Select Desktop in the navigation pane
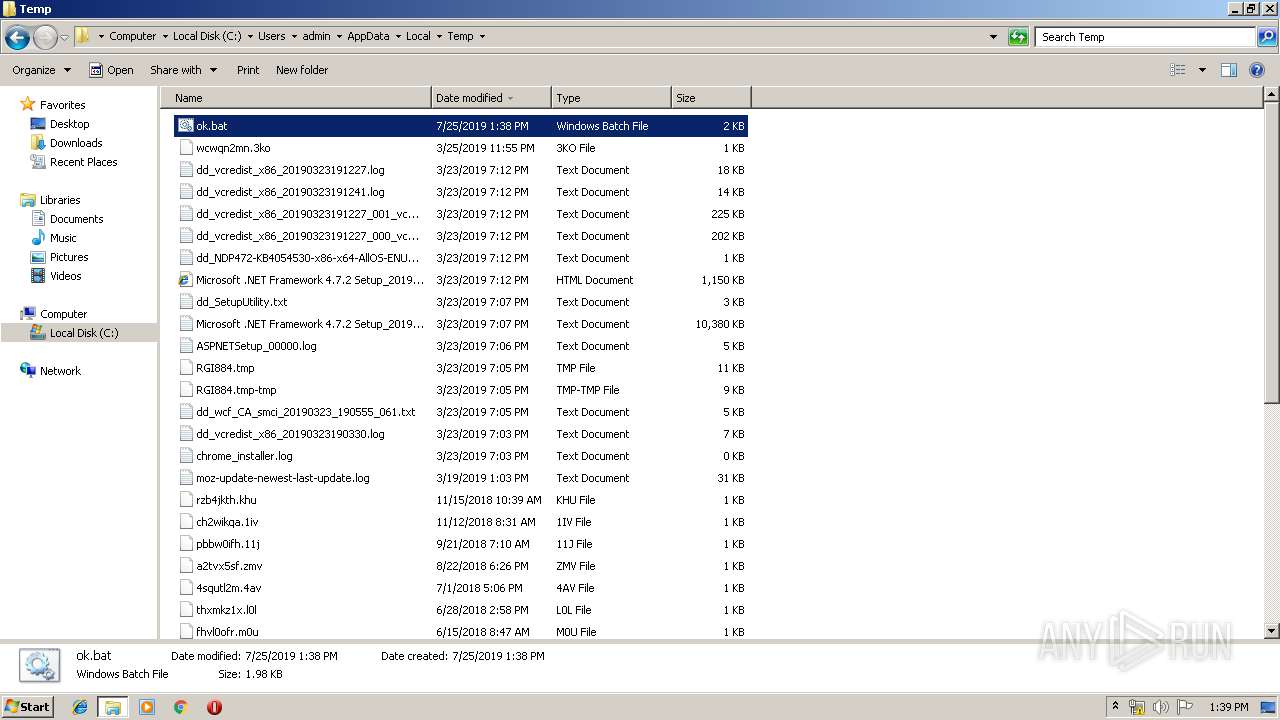1280x720 pixels. [x=69, y=124]
